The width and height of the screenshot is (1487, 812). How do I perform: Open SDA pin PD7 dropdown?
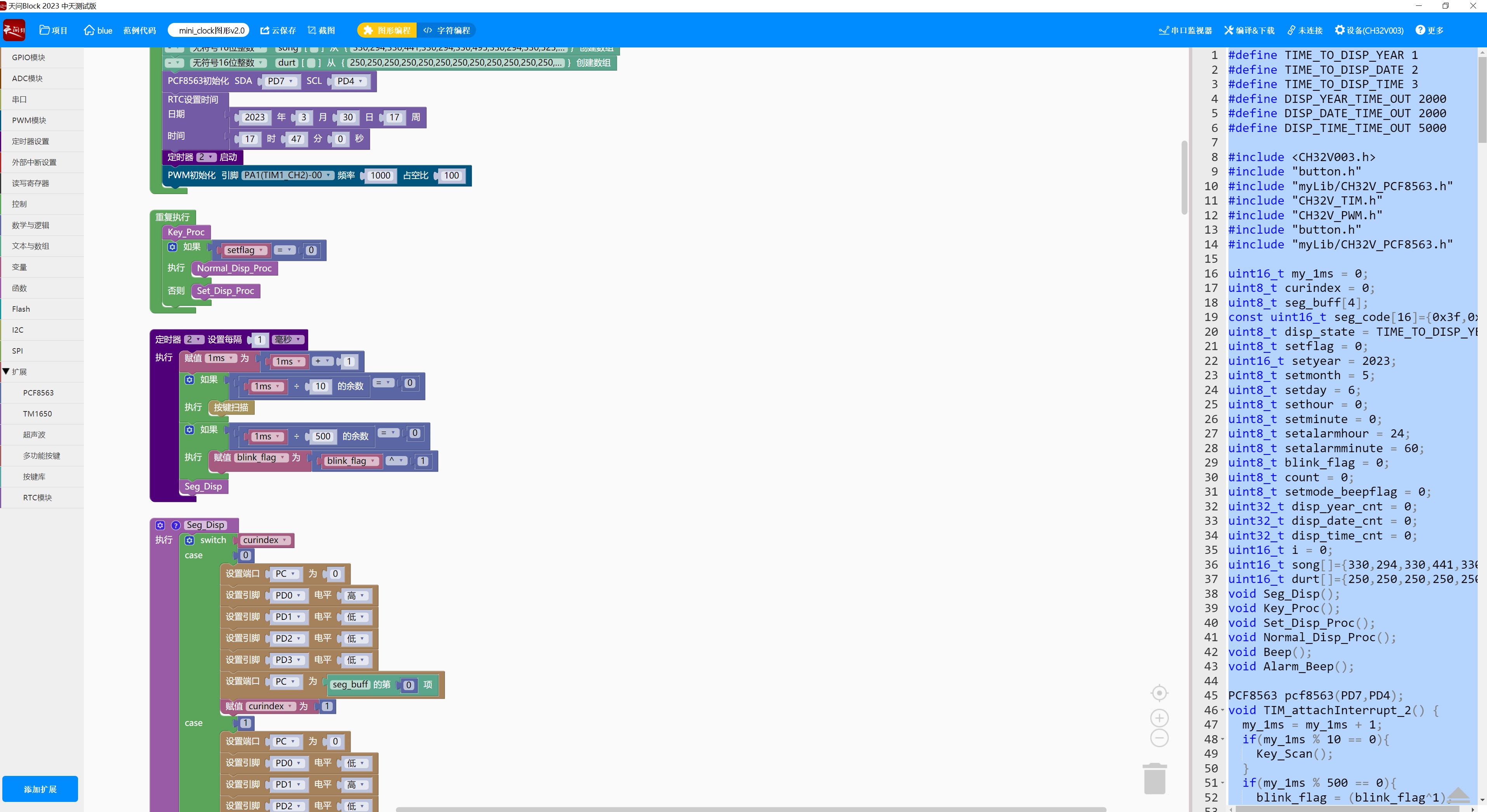point(281,82)
